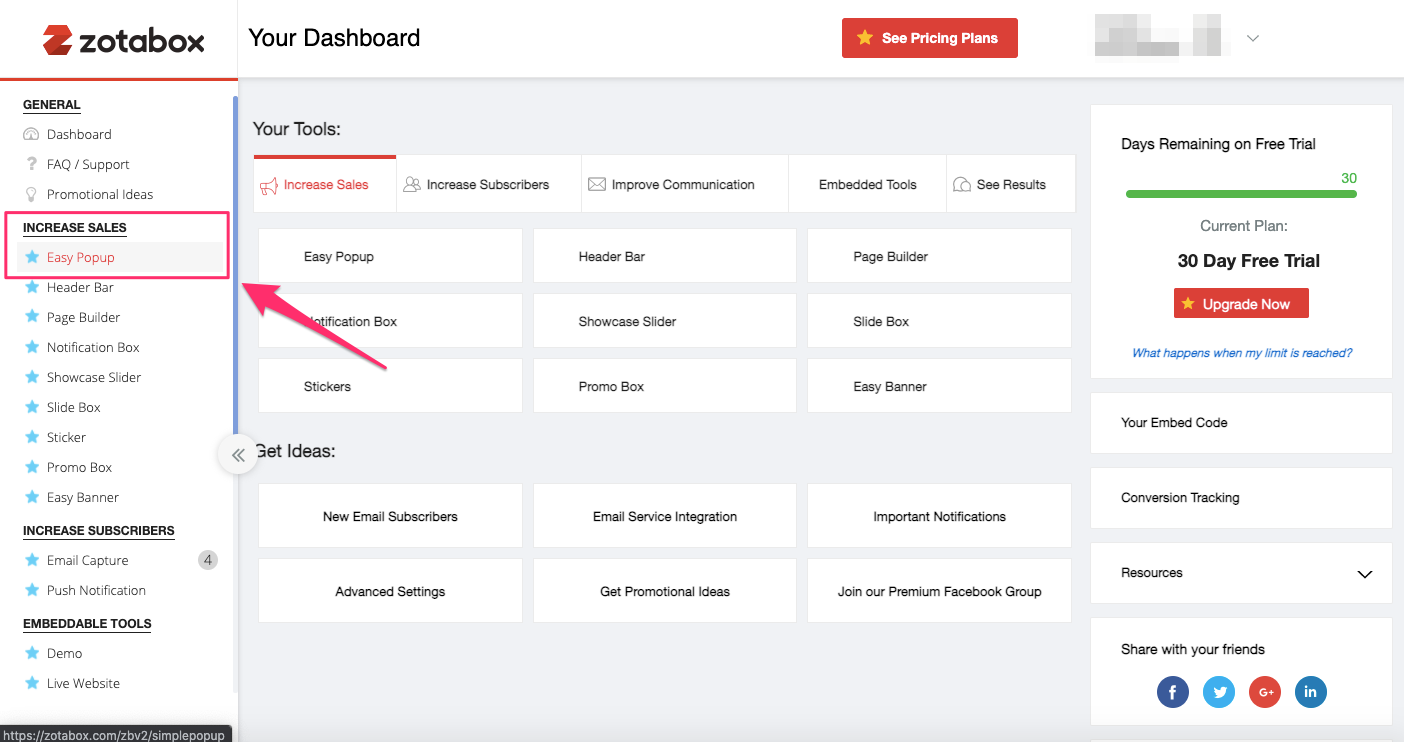1404x742 pixels.
Task: Open the Slide Box tool card
Action: 939,321
